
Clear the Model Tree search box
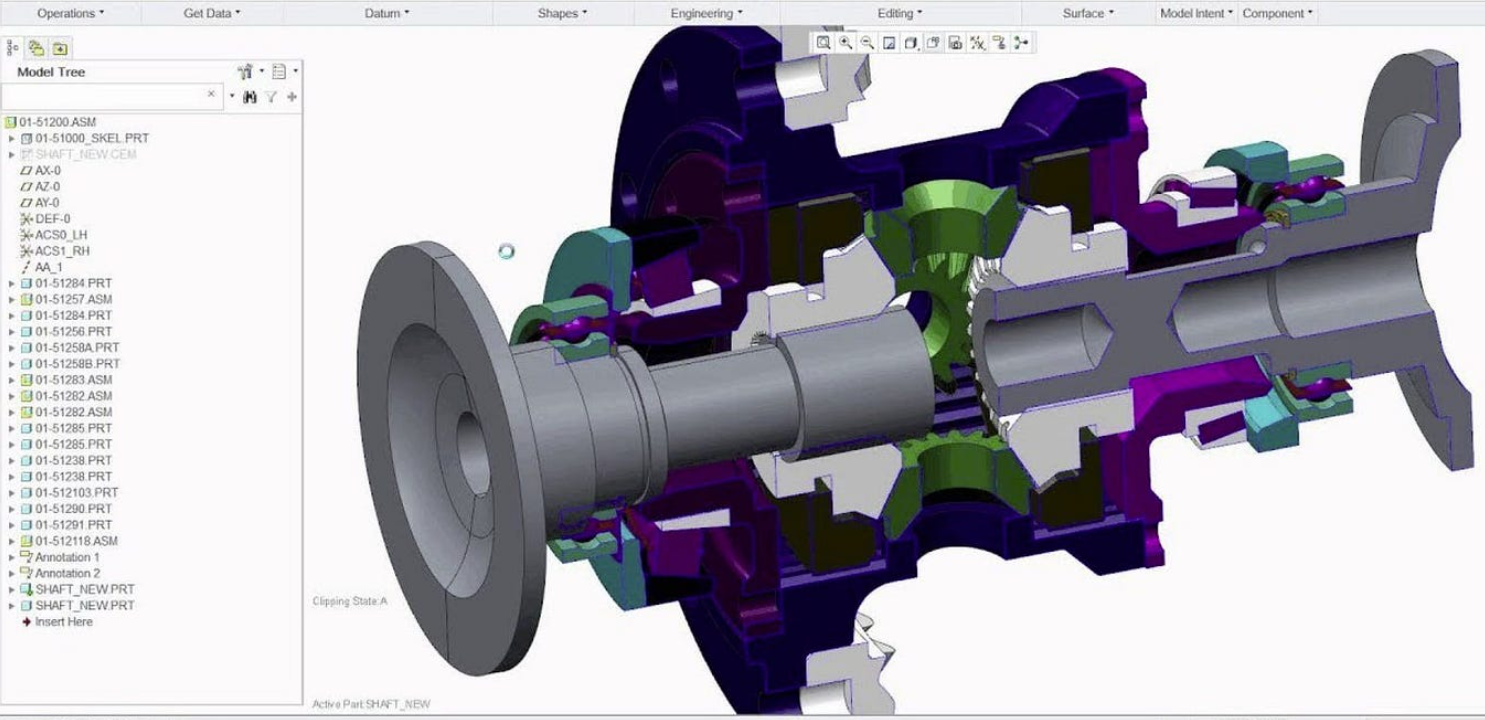click(211, 94)
